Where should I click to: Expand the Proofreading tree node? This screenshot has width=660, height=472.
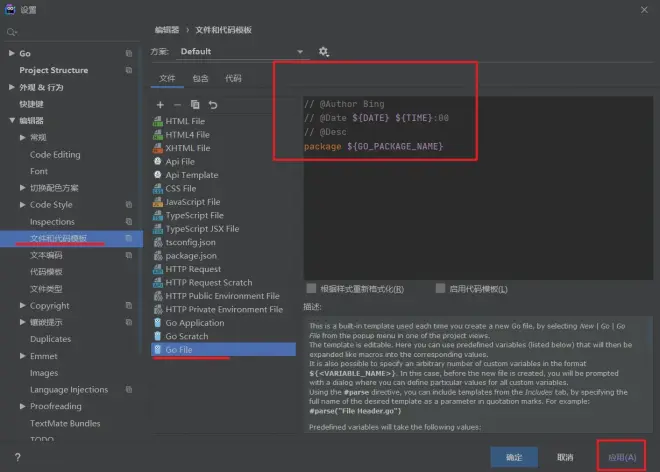[22, 406]
